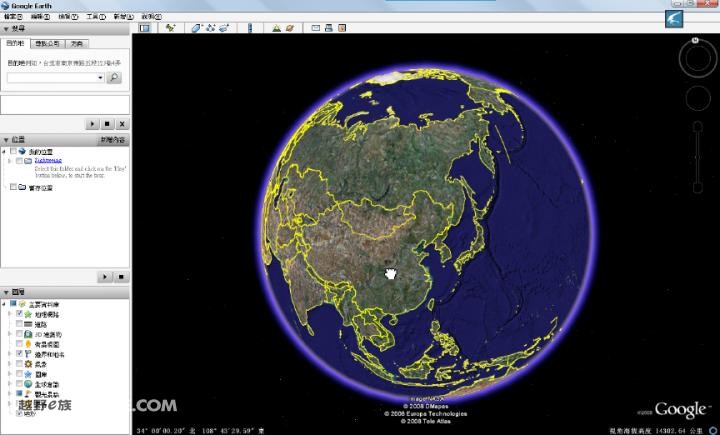Open the View (V) menu
The image size is (720, 435).
click(x=68, y=17)
